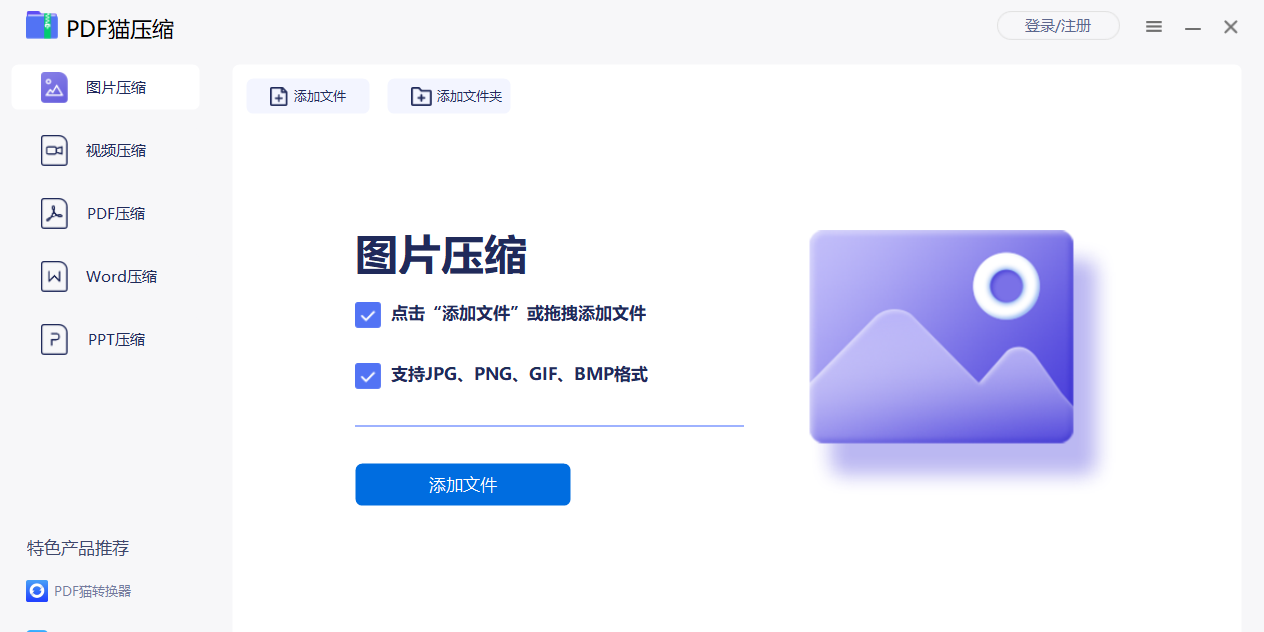Toggle the checkbox beside 支持JPG、PNG、GIF、BMP格式
Image resolution: width=1264 pixels, height=632 pixels.
(x=368, y=376)
